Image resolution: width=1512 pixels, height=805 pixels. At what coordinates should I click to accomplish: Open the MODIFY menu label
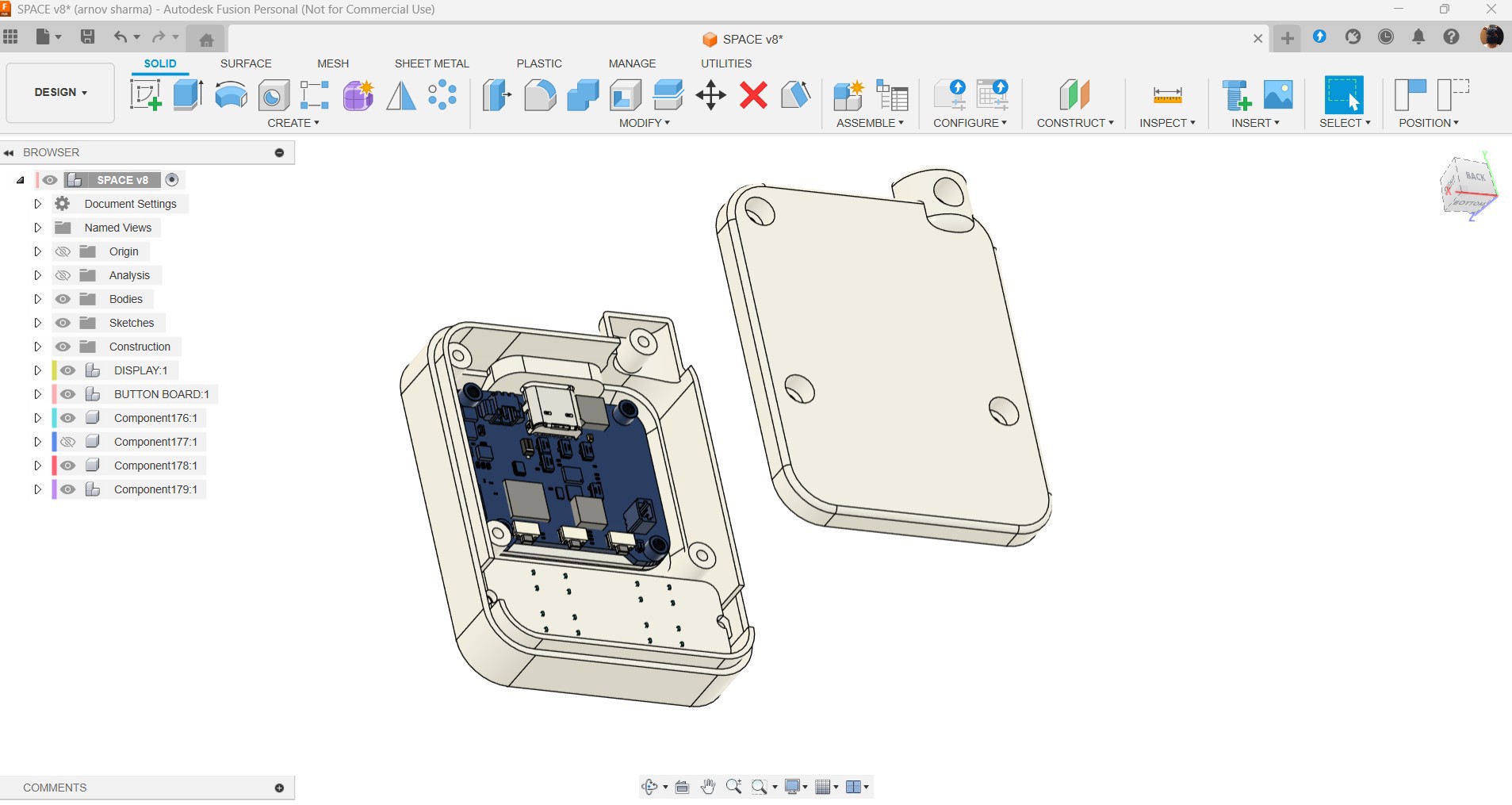click(644, 123)
